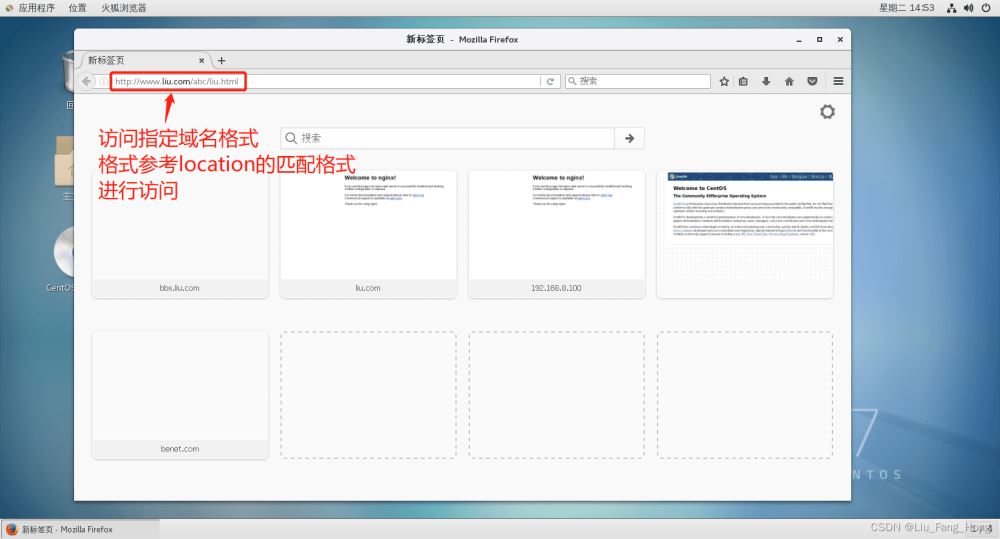Click the Pocket shield icon
Image resolution: width=1000 pixels, height=539 pixels.
(x=812, y=82)
